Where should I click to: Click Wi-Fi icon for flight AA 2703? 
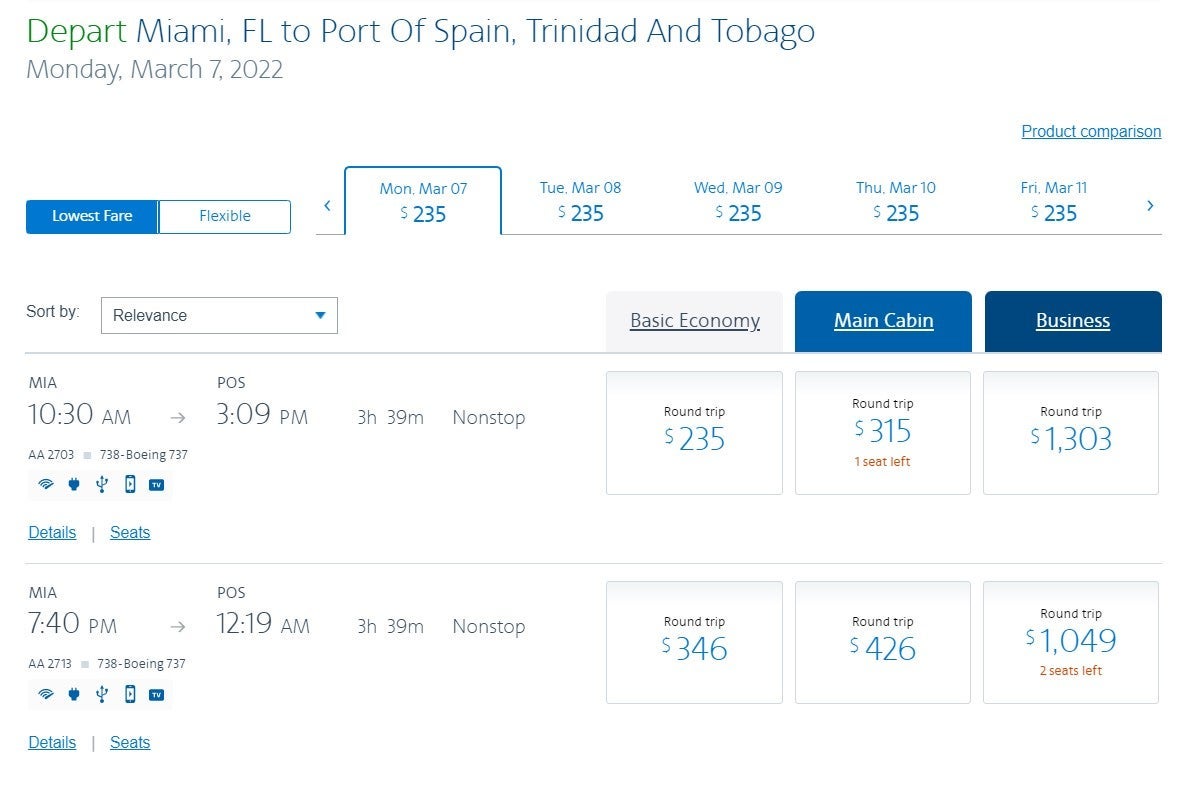45,485
